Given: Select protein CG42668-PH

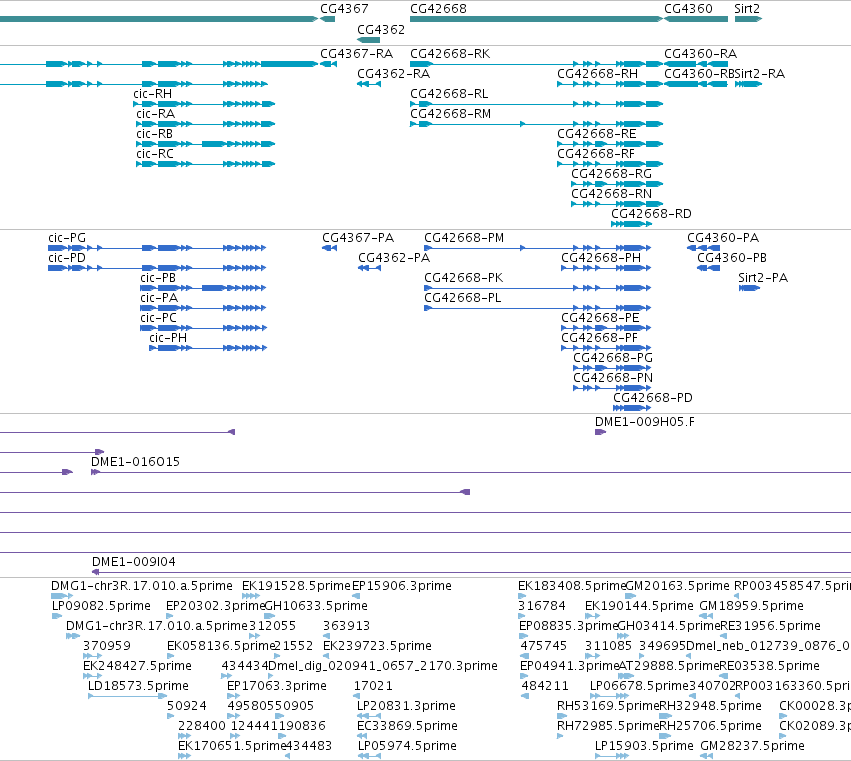Looking at the screenshot, I should tap(601, 258).
